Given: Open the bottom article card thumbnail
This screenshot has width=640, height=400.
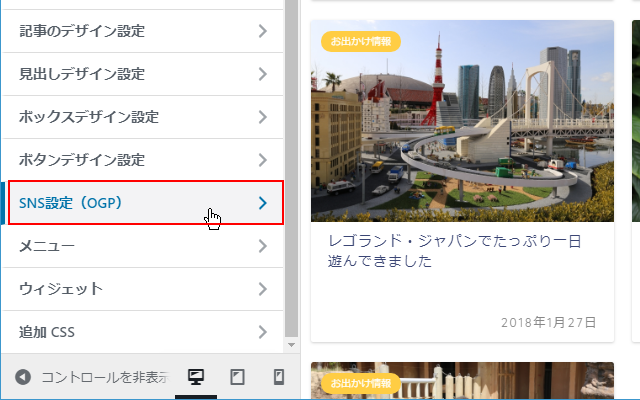Looking at the screenshot, I should 462,380.
